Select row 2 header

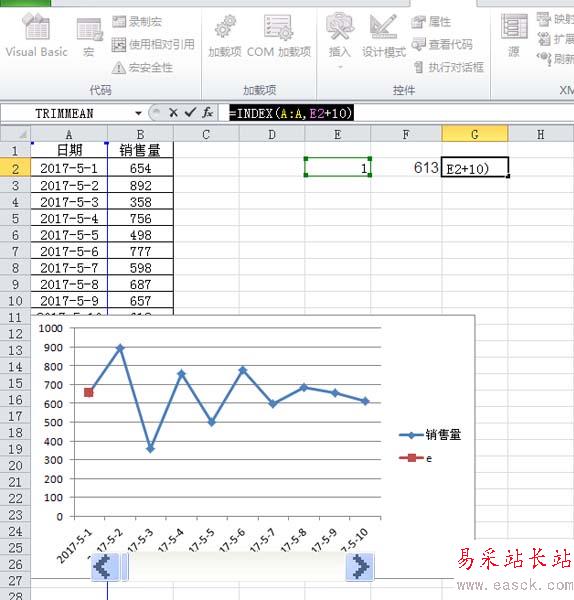[x=15, y=168]
